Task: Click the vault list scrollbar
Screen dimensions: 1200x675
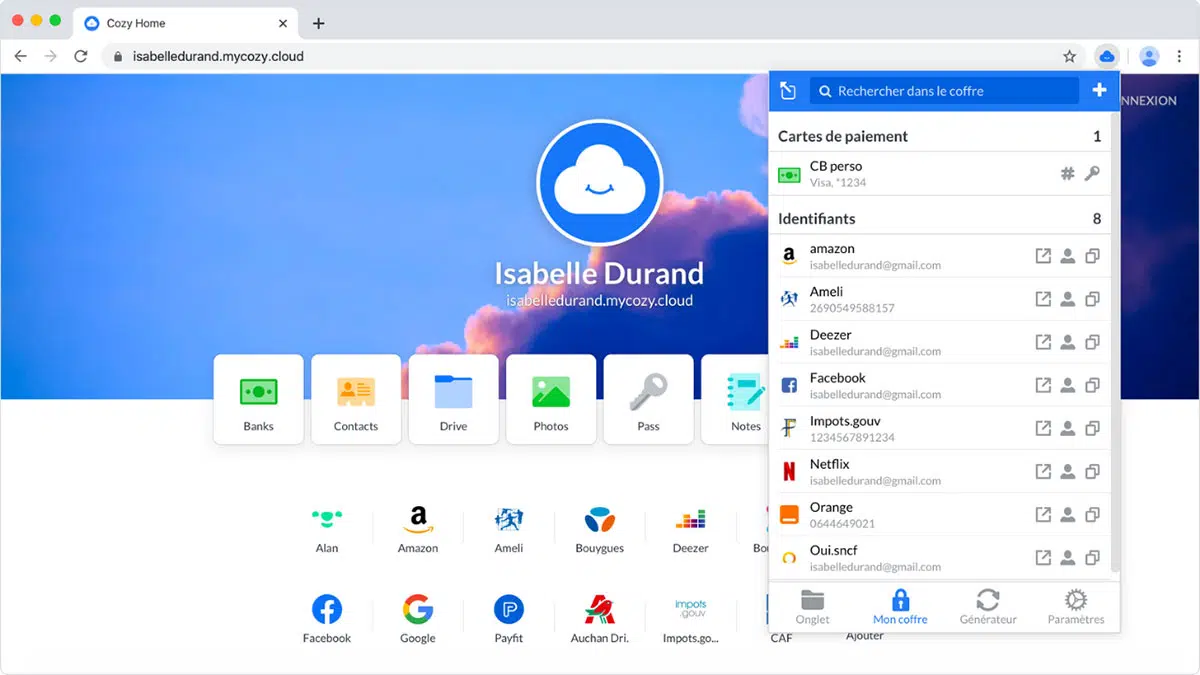Action: (x=1115, y=400)
